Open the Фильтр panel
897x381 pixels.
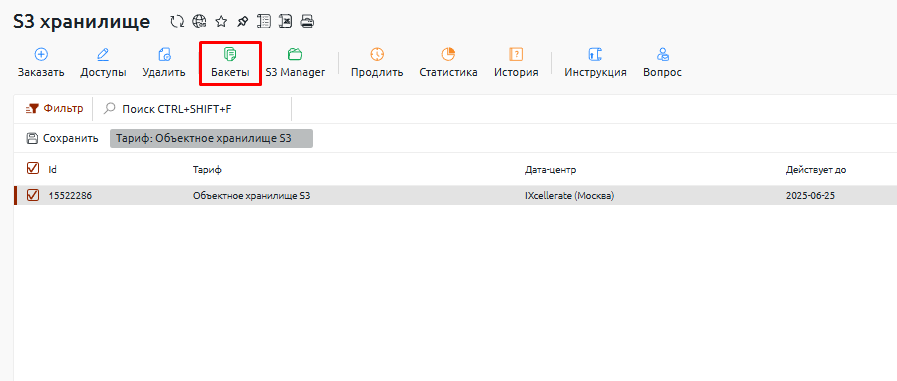coord(55,109)
